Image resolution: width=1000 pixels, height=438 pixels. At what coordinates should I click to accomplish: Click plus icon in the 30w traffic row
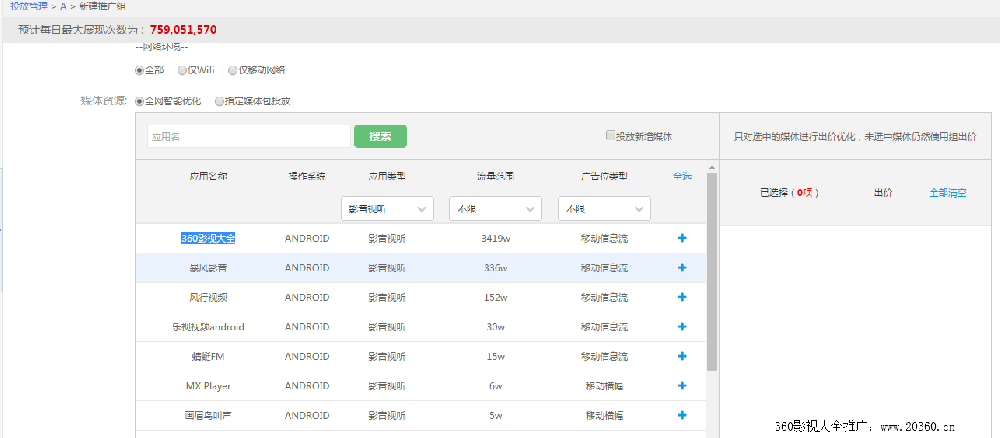click(x=682, y=327)
